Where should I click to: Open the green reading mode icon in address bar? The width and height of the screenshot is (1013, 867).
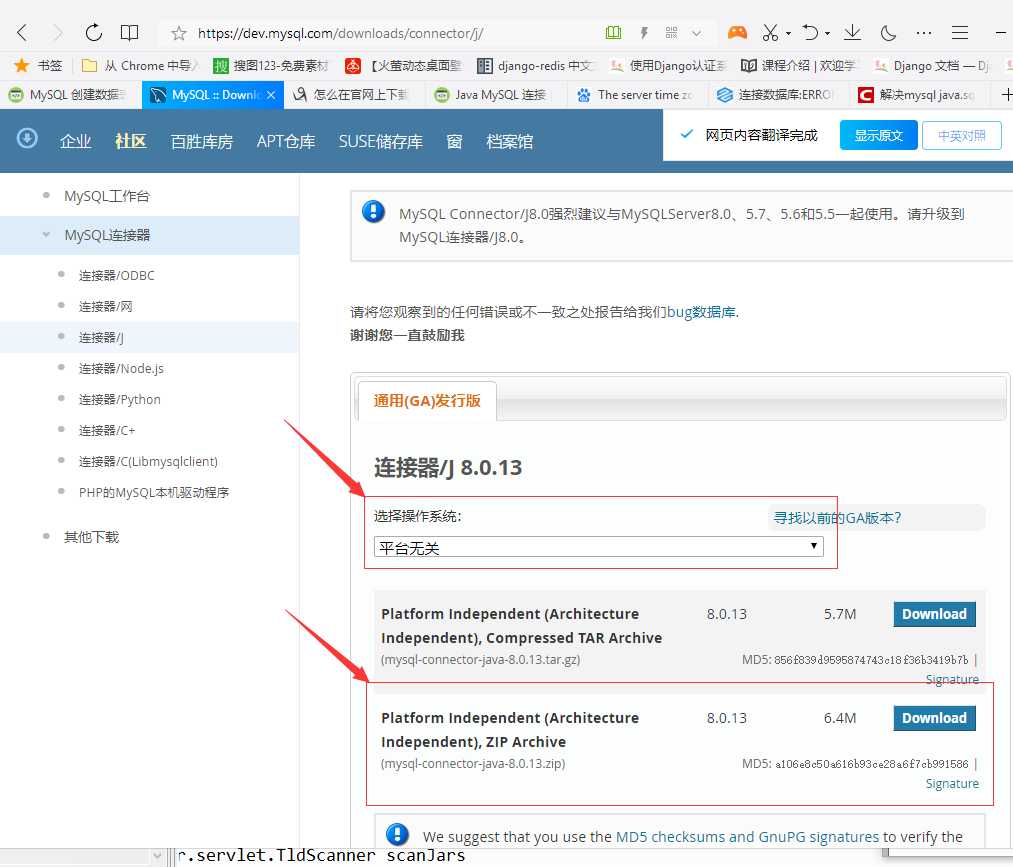click(x=613, y=32)
